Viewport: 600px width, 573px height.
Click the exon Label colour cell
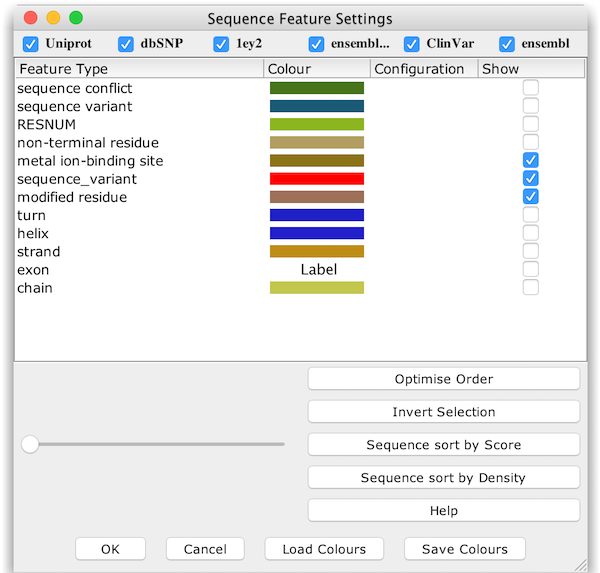318,269
